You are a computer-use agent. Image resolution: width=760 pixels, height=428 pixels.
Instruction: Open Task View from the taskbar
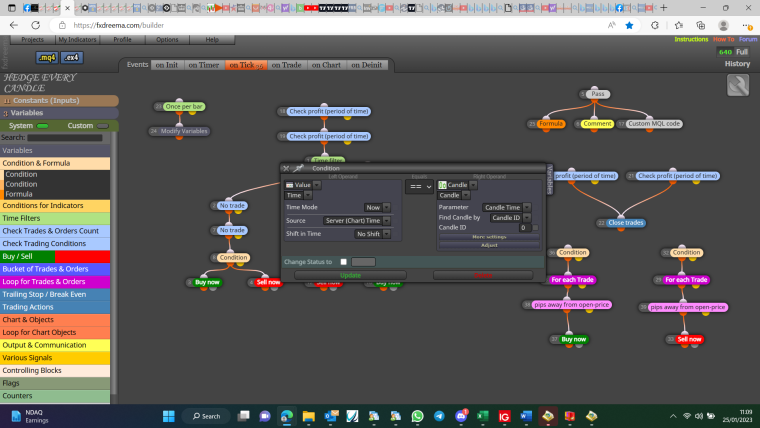pos(243,416)
